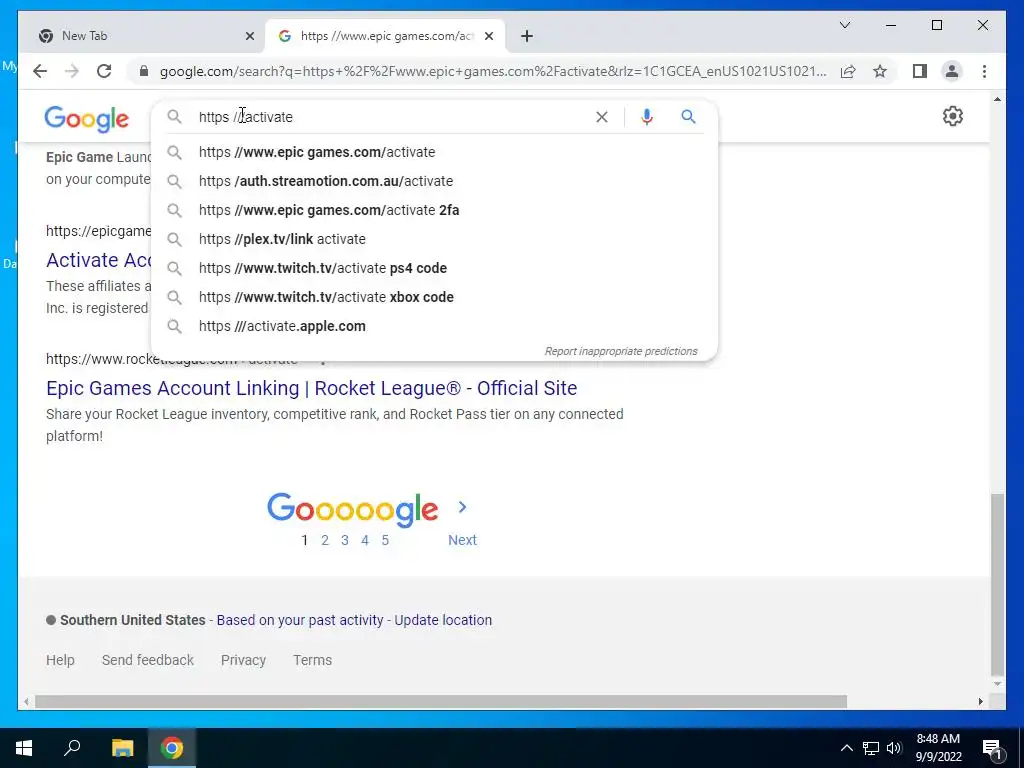Viewport: 1024px width, 768px height.
Task: Open Google quick settings gear
Action: pos(953,116)
